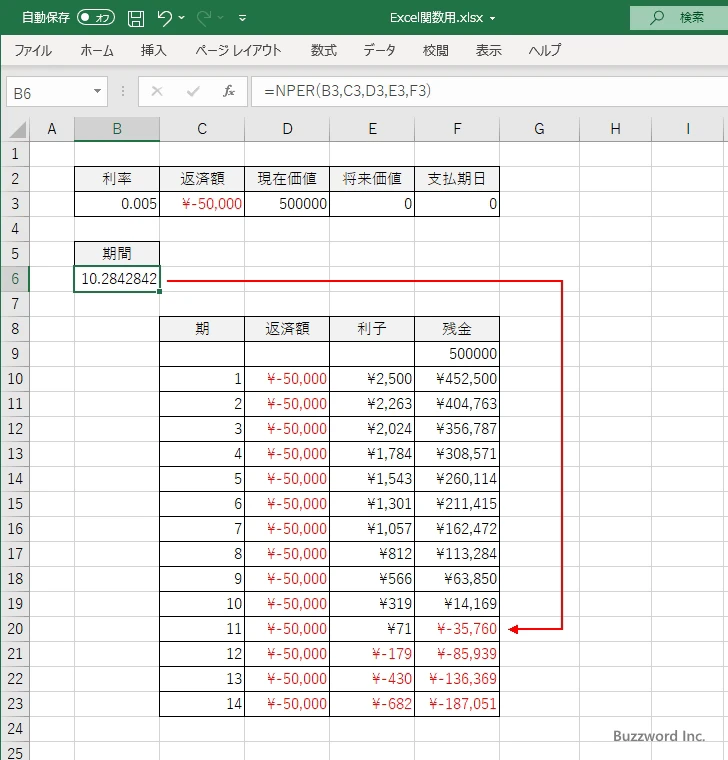Click the Save icon in the title bar
The width and height of the screenshot is (728, 760).
click(x=136, y=18)
